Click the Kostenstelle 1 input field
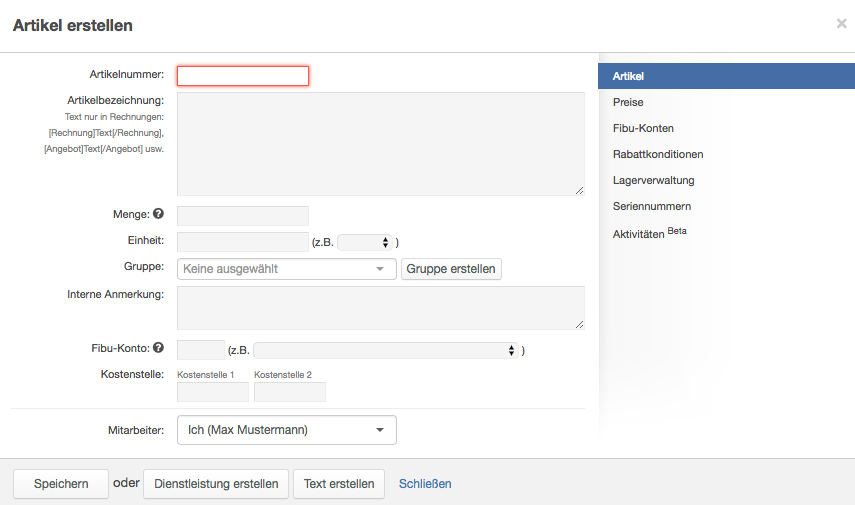Screen dimensions: 855x505 pyautogui.click(x=213, y=392)
